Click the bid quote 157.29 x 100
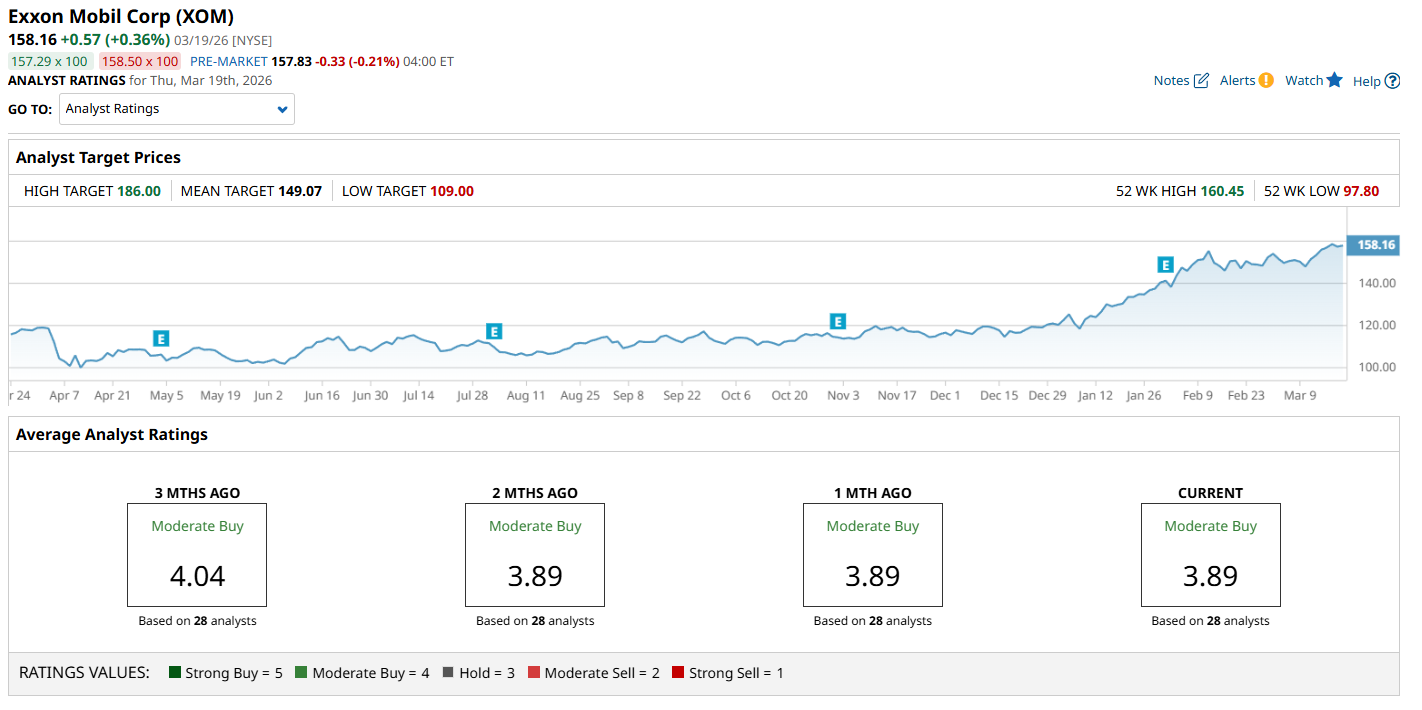 tap(49, 61)
